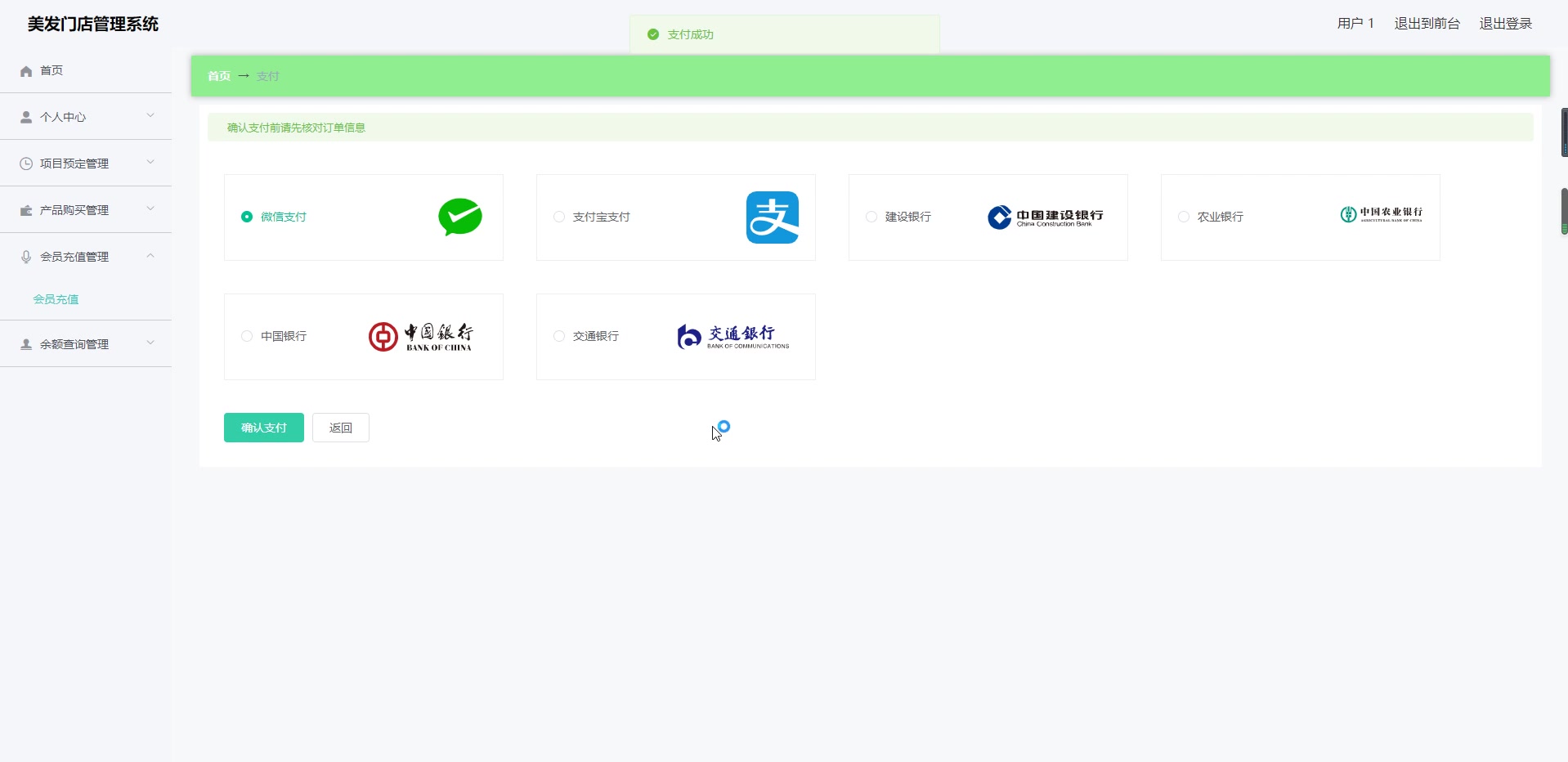
Task: Select the 支付宝支付 radio button
Action: click(x=559, y=217)
